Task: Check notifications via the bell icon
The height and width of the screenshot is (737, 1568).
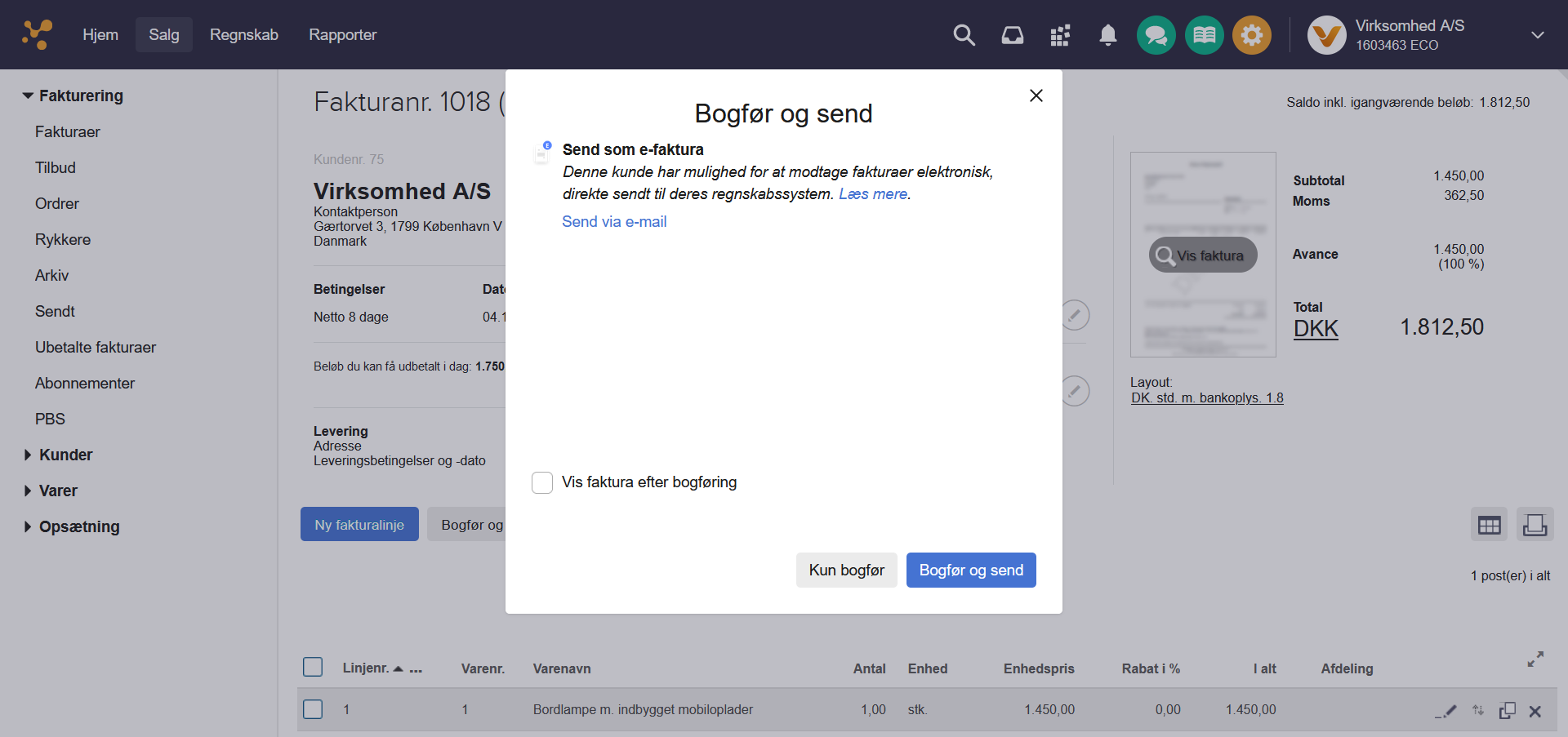Action: (1107, 35)
